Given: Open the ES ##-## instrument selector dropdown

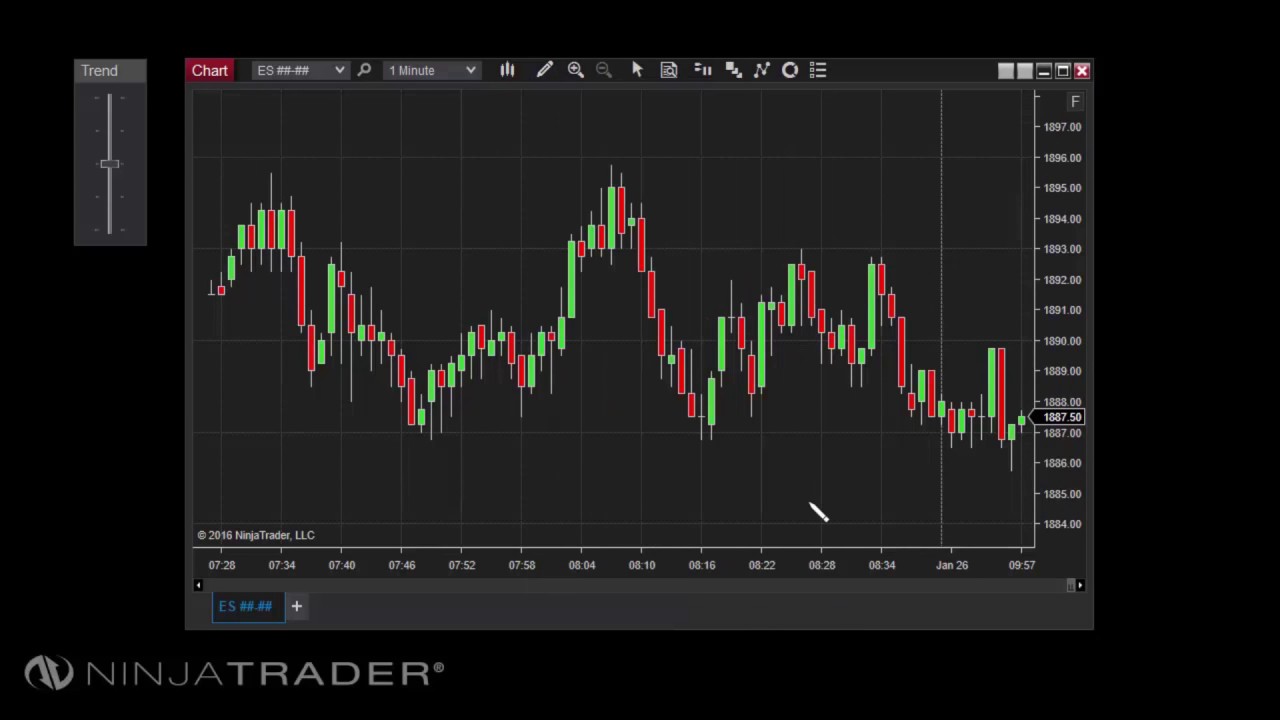Looking at the screenshot, I should (299, 70).
